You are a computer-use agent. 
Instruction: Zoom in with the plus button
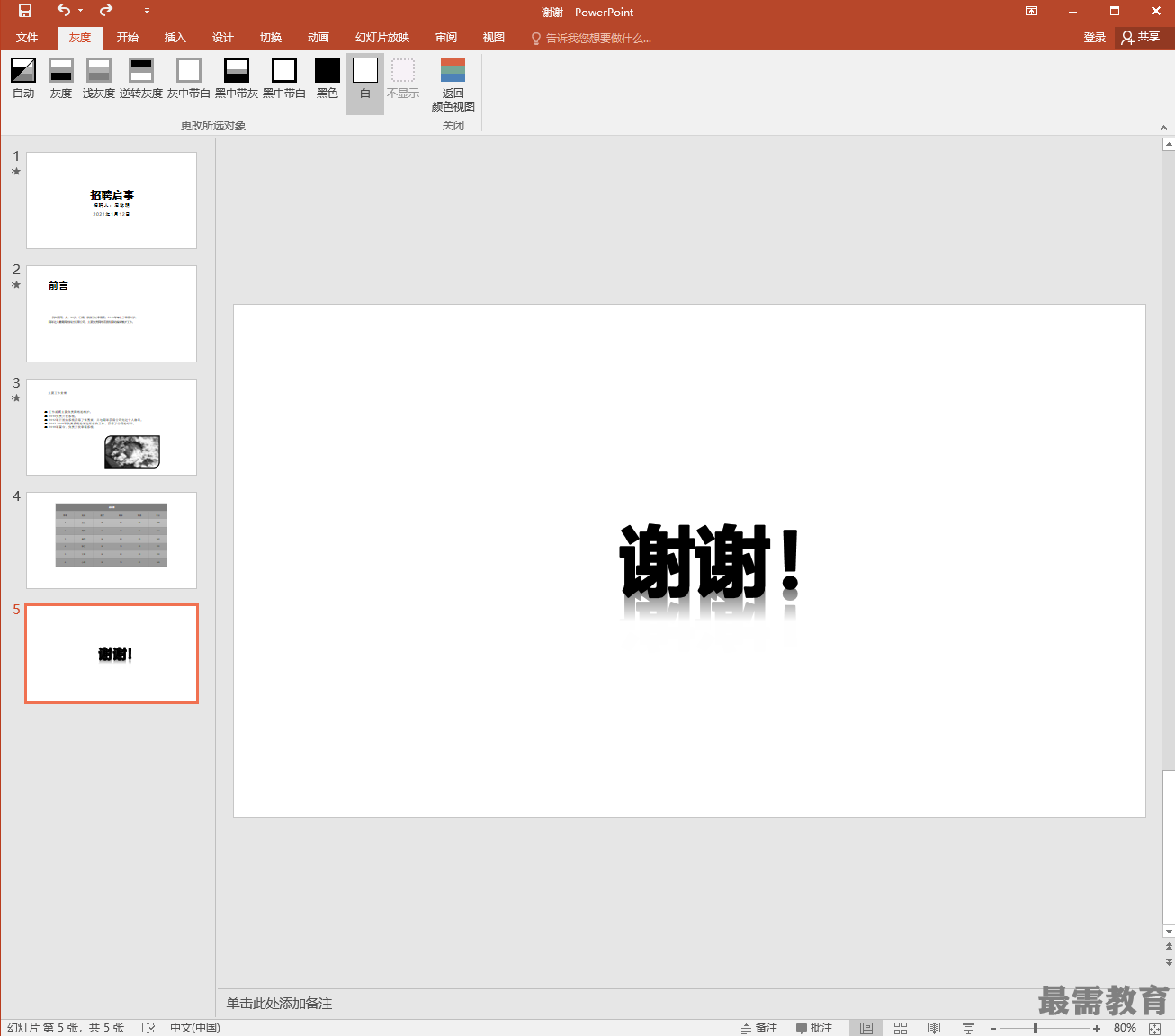[x=1097, y=1028]
